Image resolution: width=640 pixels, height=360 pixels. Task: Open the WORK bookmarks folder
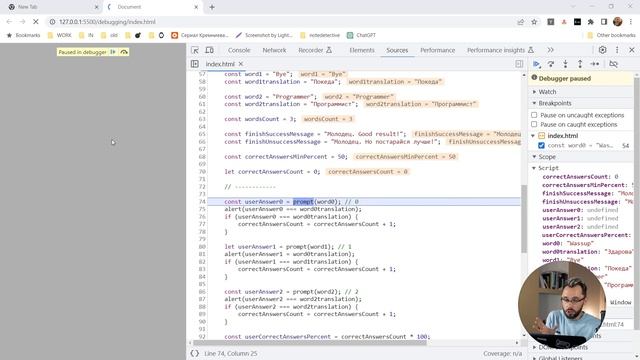click(x=60, y=36)
